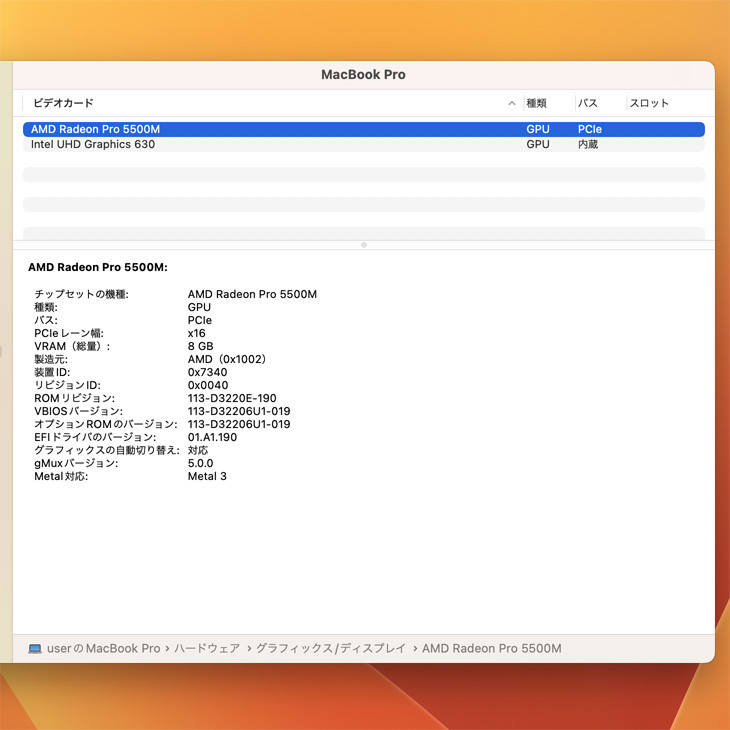
Task: Click the チップセットの機種 label
Action: [81, 294]
